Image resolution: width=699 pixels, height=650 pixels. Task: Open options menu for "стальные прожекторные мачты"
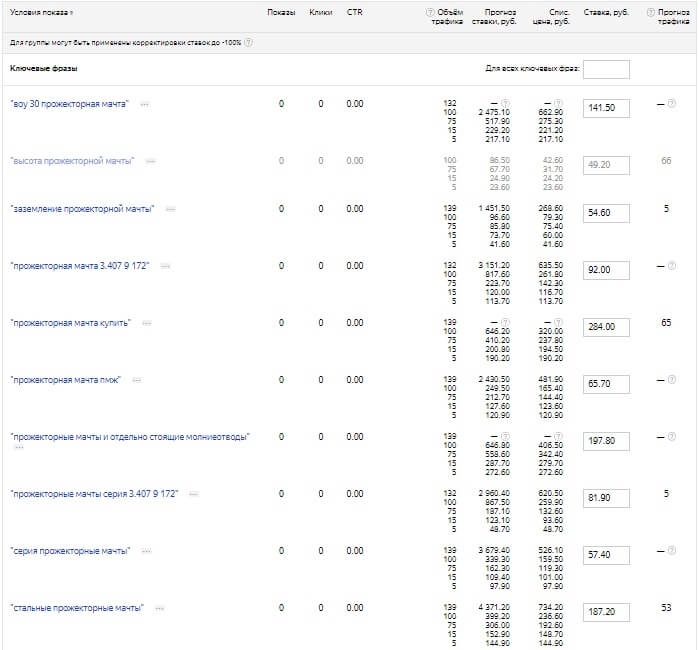[x=160, y=609]
